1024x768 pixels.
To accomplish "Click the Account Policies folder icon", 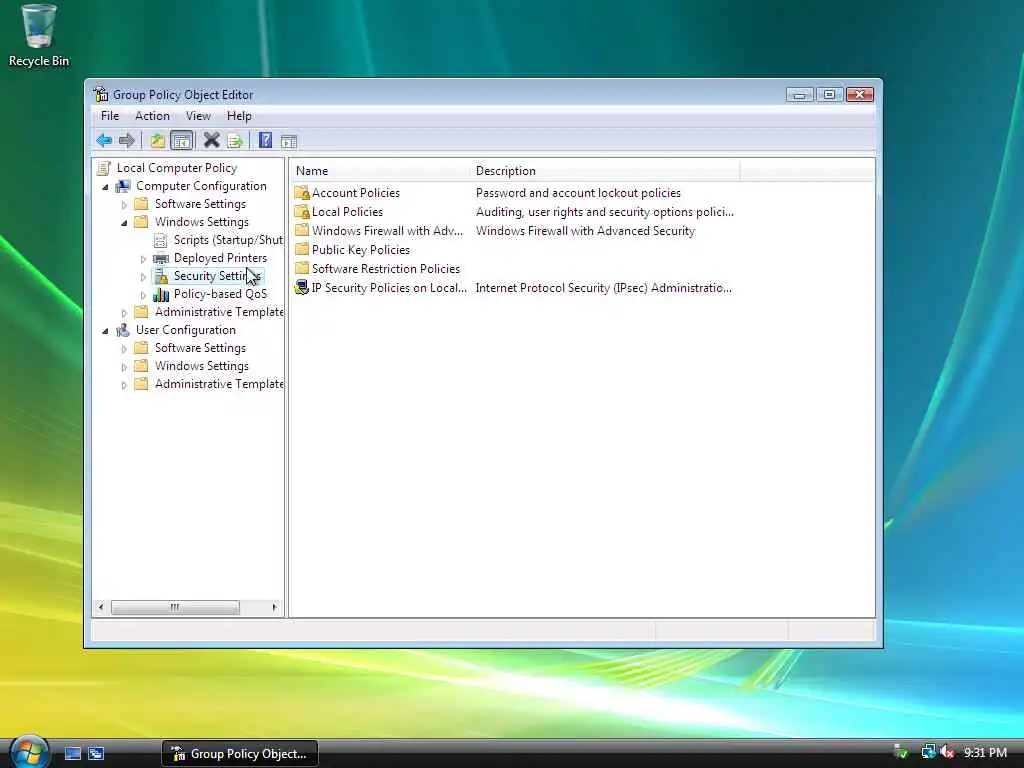I will pos(302,193).
